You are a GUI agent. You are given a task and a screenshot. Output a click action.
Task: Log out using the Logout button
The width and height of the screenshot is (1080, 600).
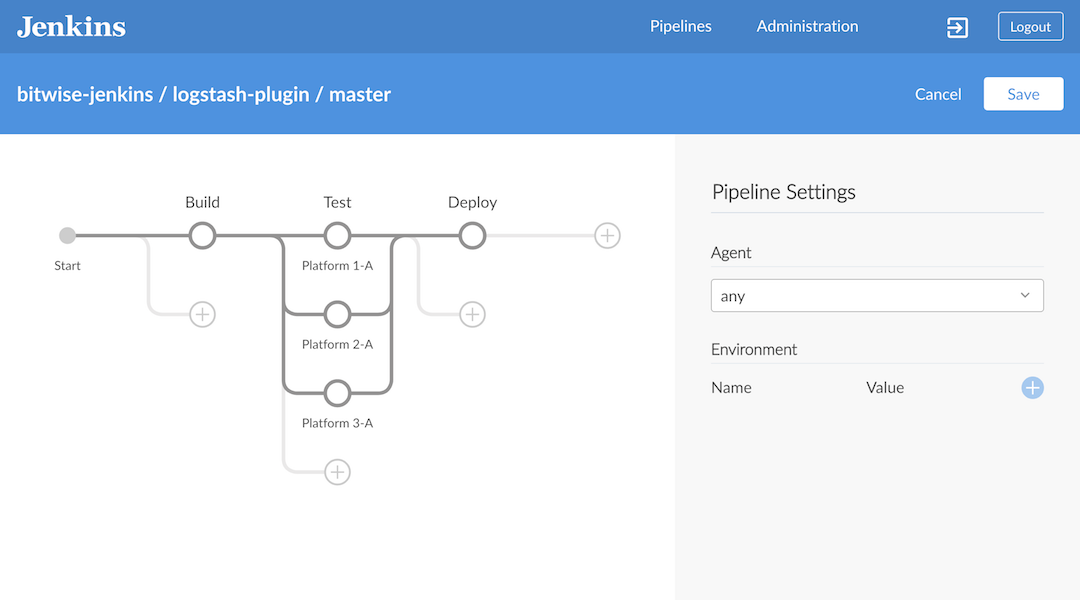point(1030,27)
